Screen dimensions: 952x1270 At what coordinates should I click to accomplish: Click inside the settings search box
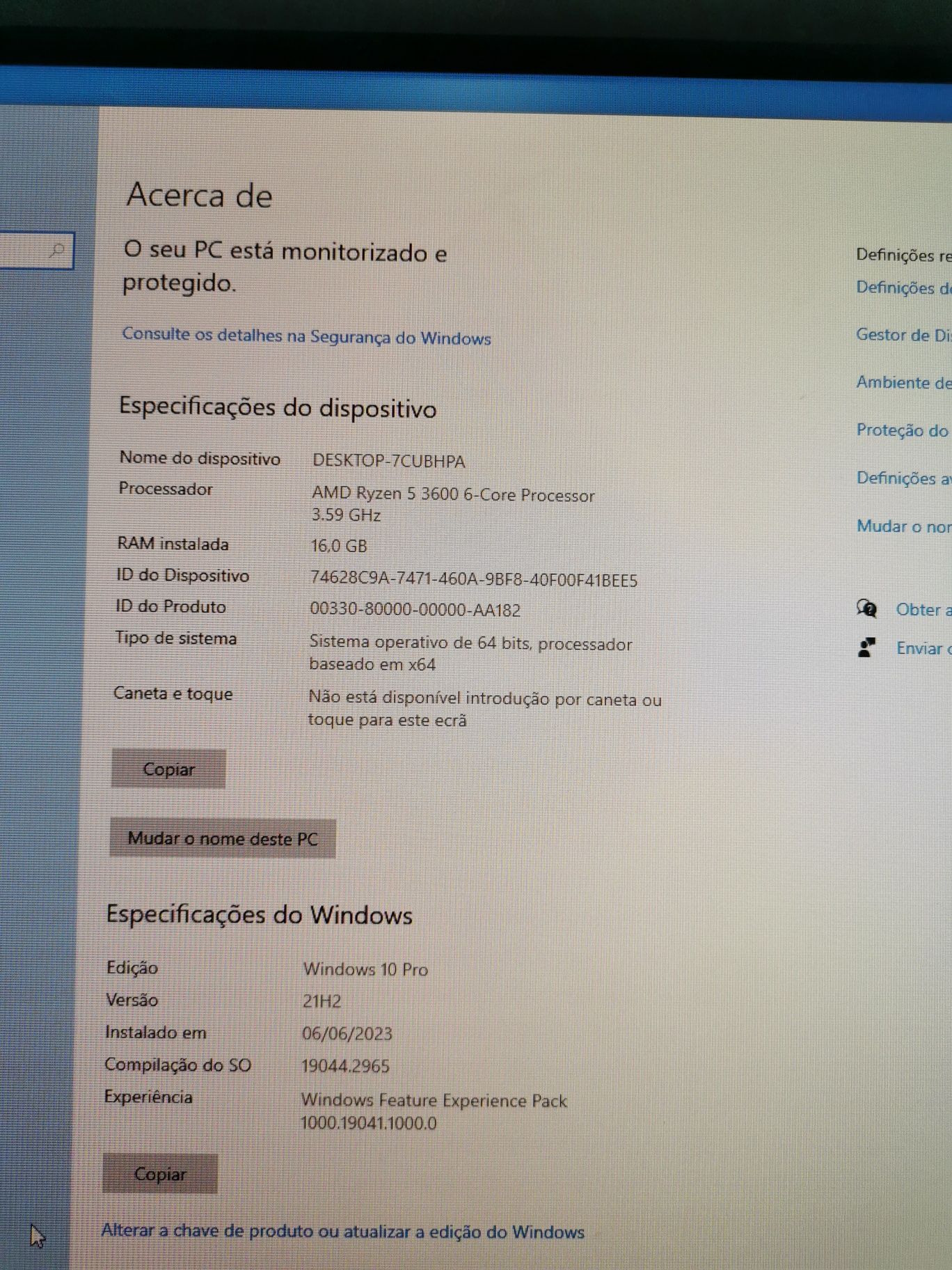pos(36,250)
